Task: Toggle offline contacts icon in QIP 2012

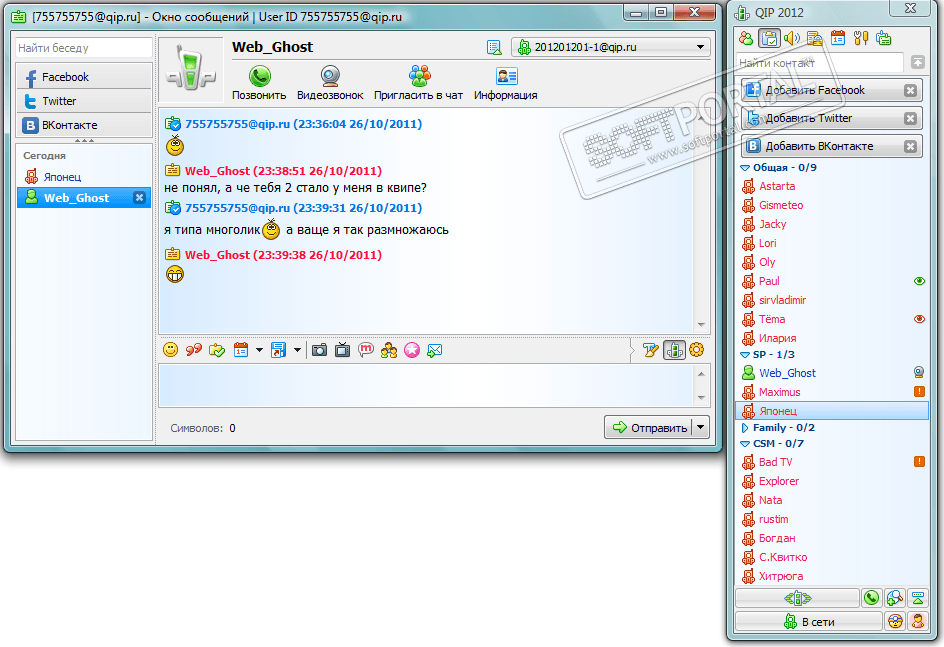Action: pos(747,39)
